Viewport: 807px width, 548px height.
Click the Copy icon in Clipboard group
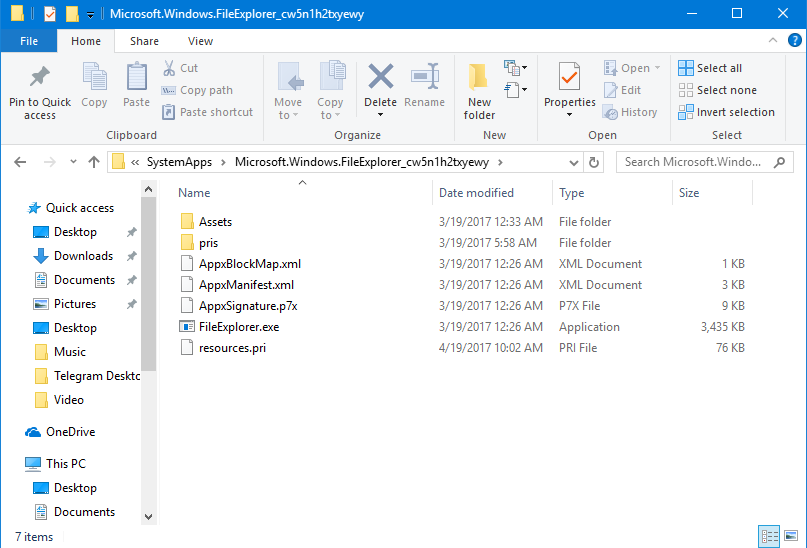[95, 77]
